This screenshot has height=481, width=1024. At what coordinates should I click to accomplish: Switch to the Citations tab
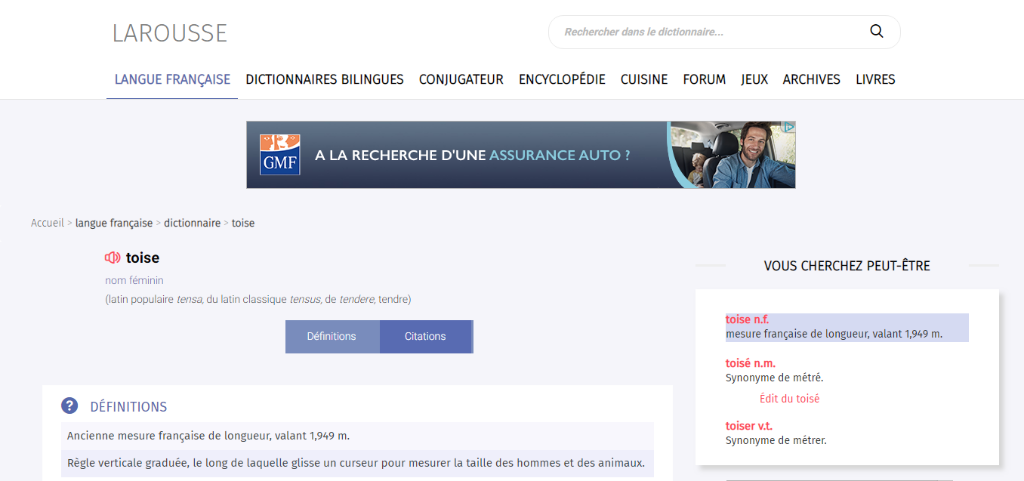pos(425,337)
